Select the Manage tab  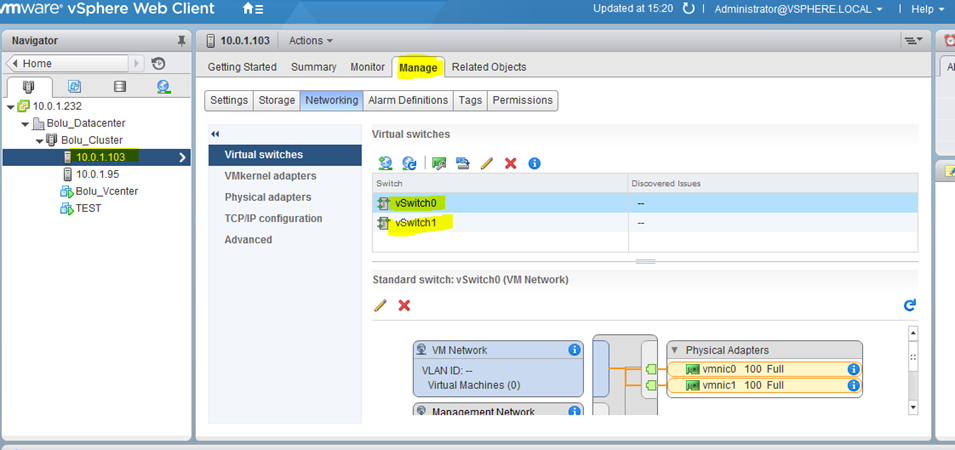click(x=418, y=68)
